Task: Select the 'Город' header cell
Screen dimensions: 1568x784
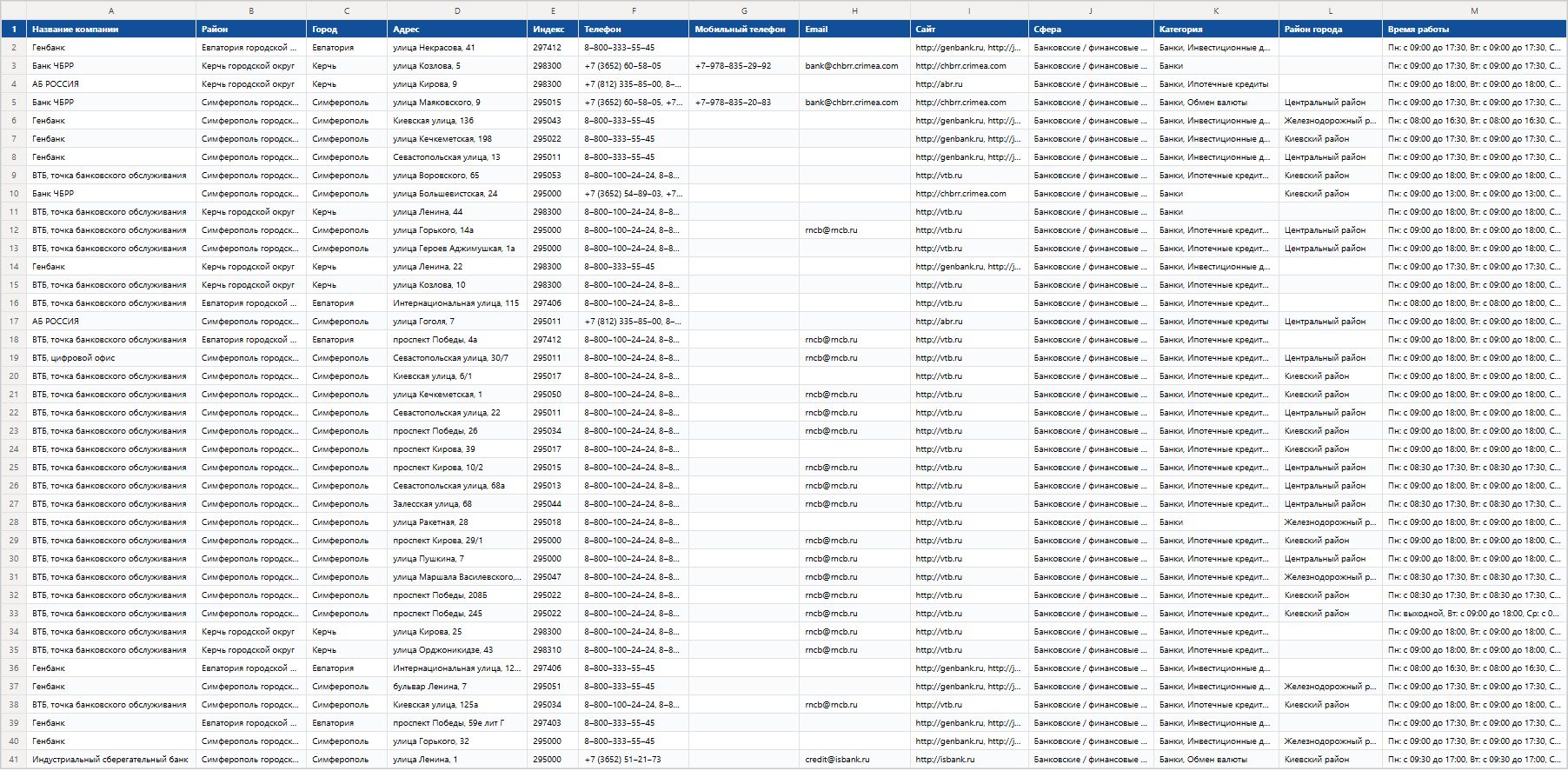Action: [347, 30]
